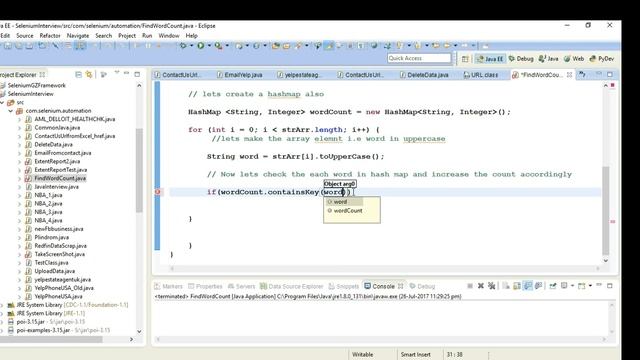The height and width of the screenshot is (360, 640).
Task: Open the Source menu
Action: 25,36
